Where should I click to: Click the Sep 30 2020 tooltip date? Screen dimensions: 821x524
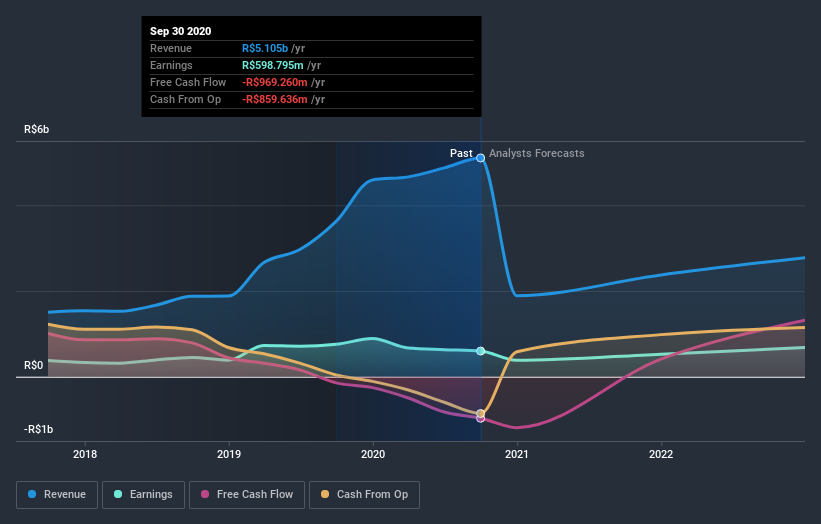coord(181,31)
